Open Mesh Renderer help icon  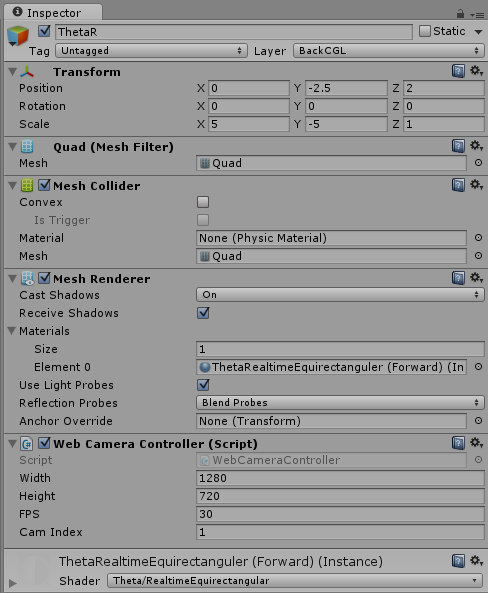point(458,278)
